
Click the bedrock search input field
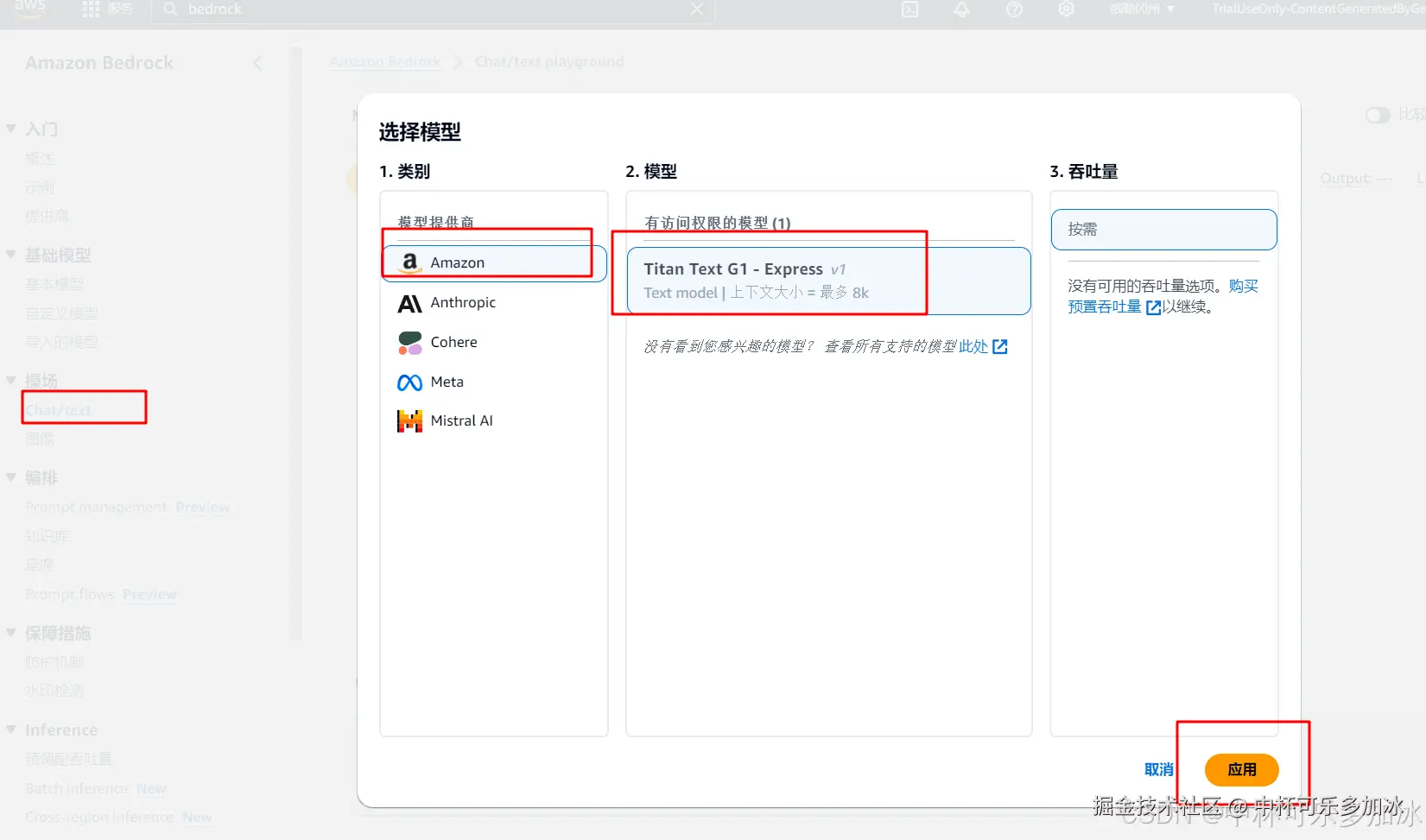click(x=432, y=9)
